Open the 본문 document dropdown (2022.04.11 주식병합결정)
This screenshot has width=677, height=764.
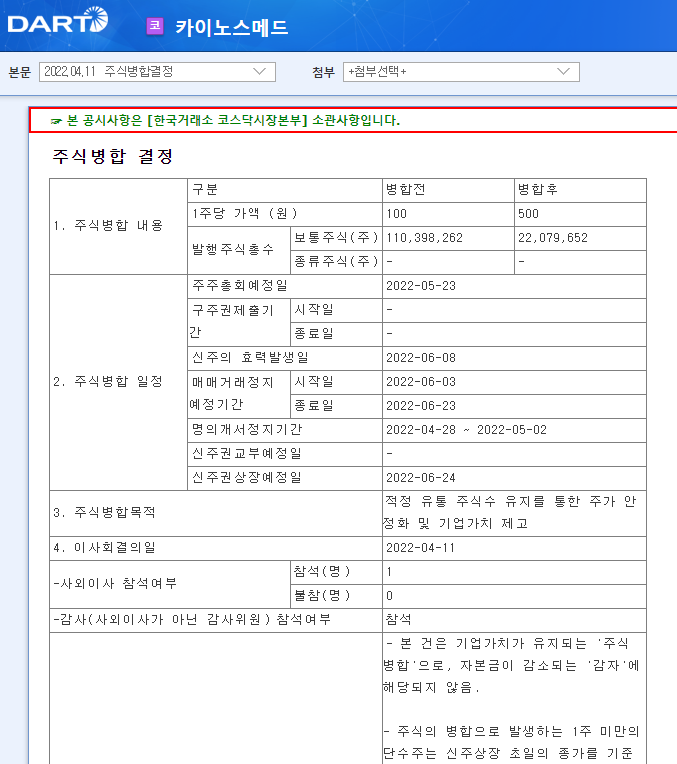(x=157, y=72)
